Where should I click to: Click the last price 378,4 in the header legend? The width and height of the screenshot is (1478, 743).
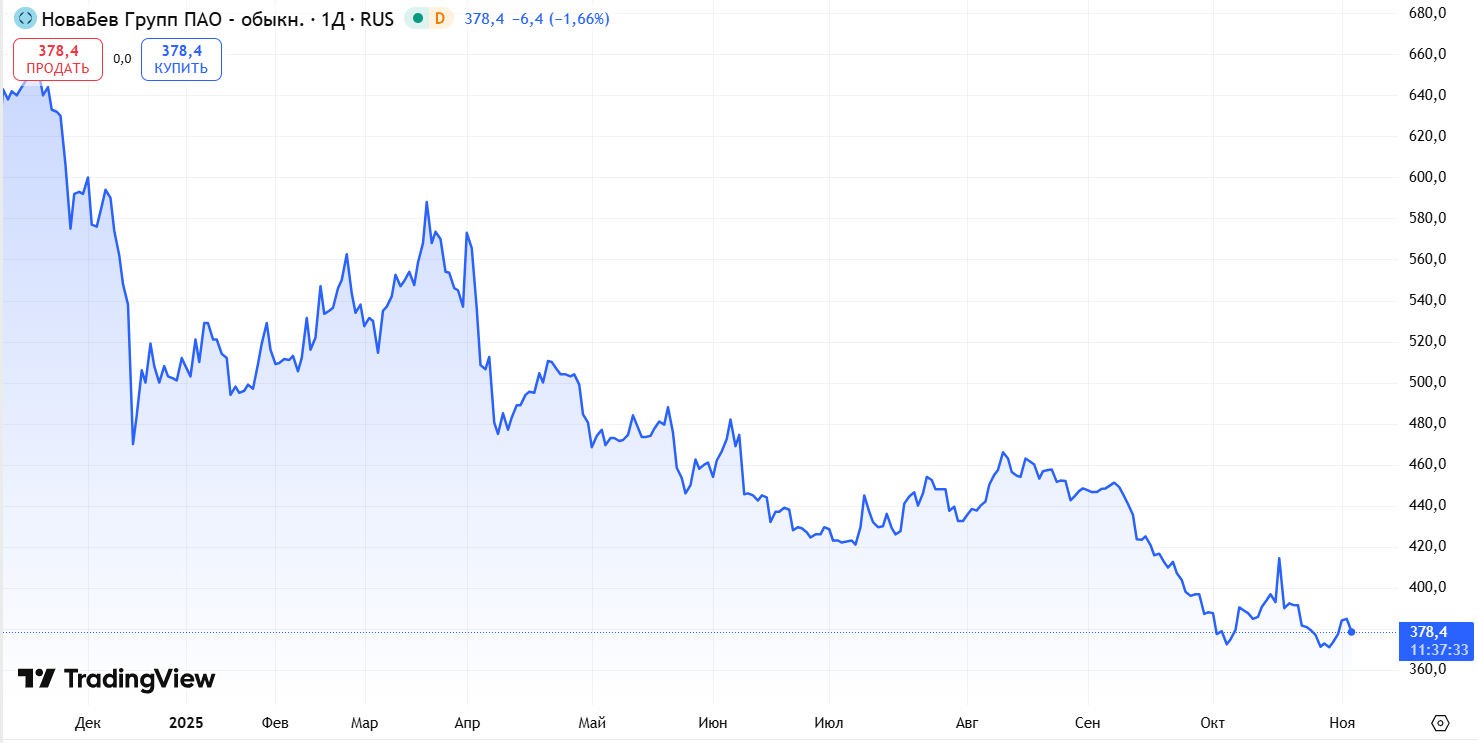(484, 19)
